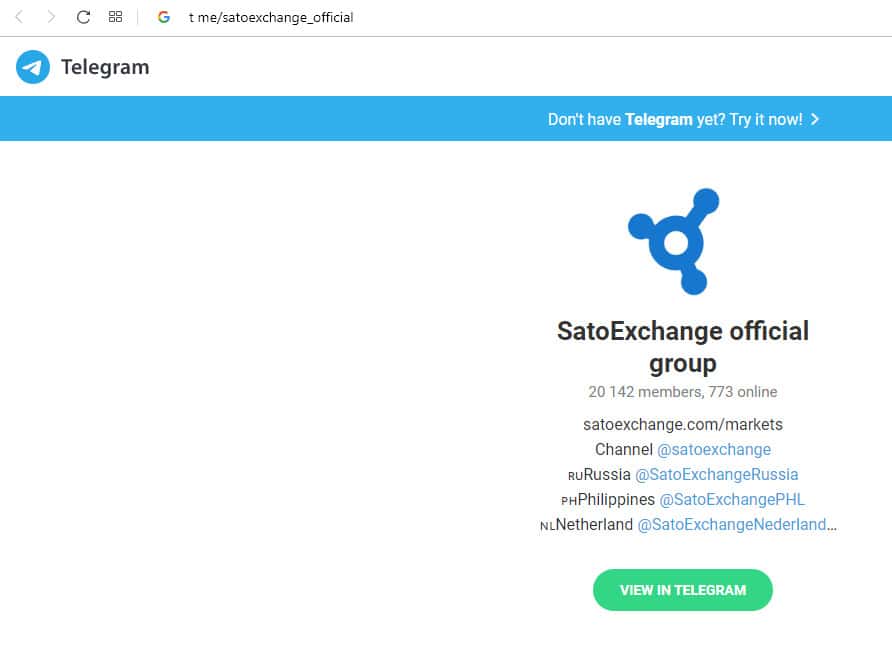The width and height of the screenshot is (892, 653).
Task: Click the arrow chevron in blue banner
Action: pyautogui.click(x=815, y=119)
